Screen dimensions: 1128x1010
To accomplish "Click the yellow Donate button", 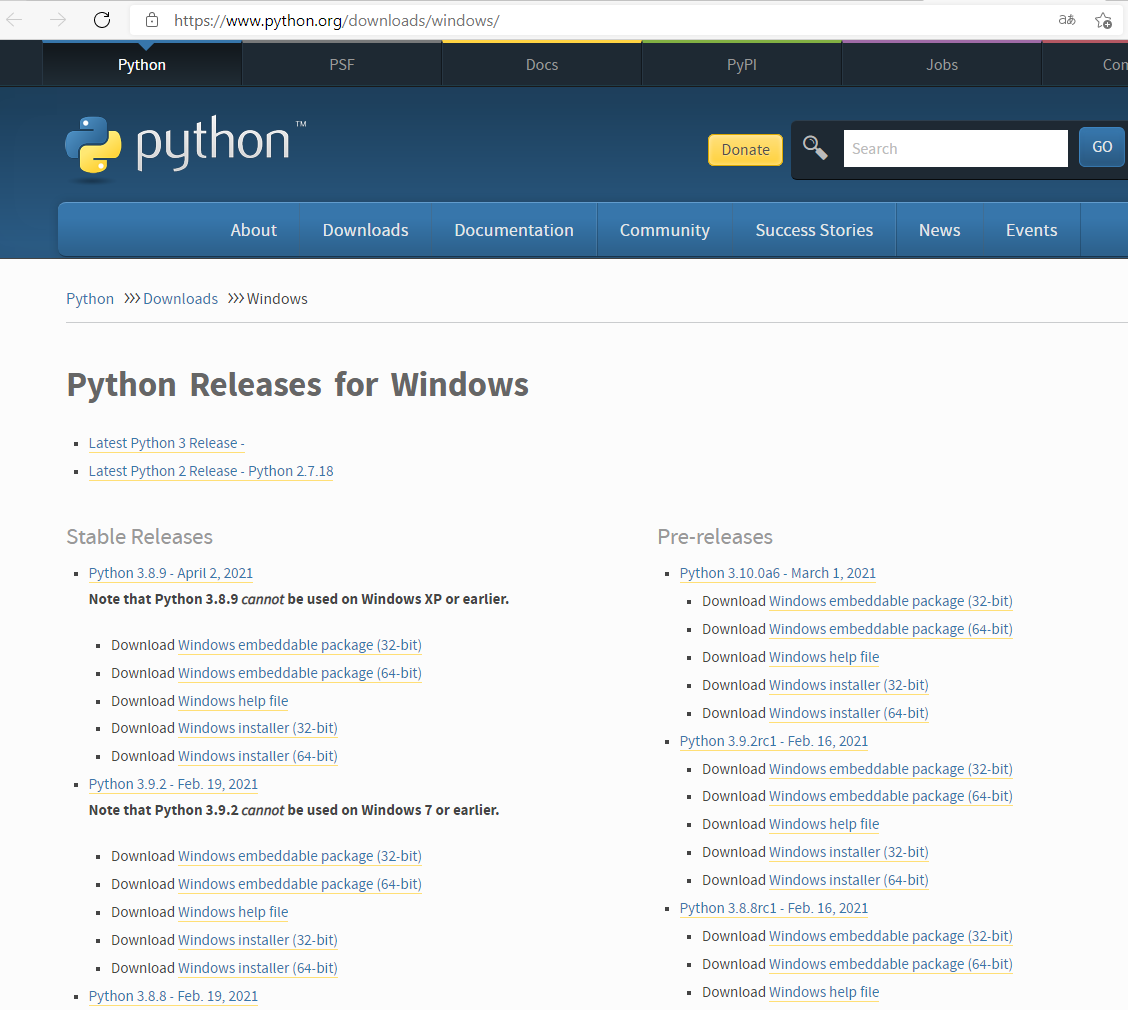I will coord(745,150).
